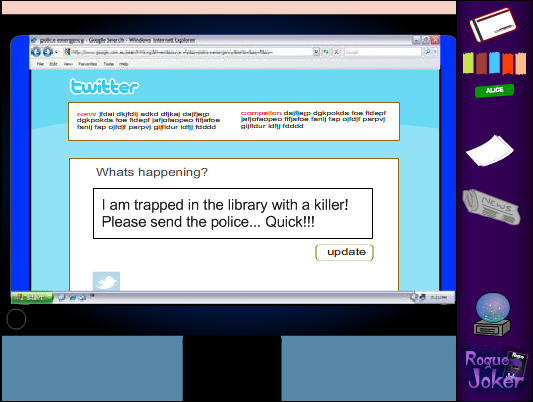Click the red Stop loading icon
Screen dimensions: 533x402
tap(336, 52)
